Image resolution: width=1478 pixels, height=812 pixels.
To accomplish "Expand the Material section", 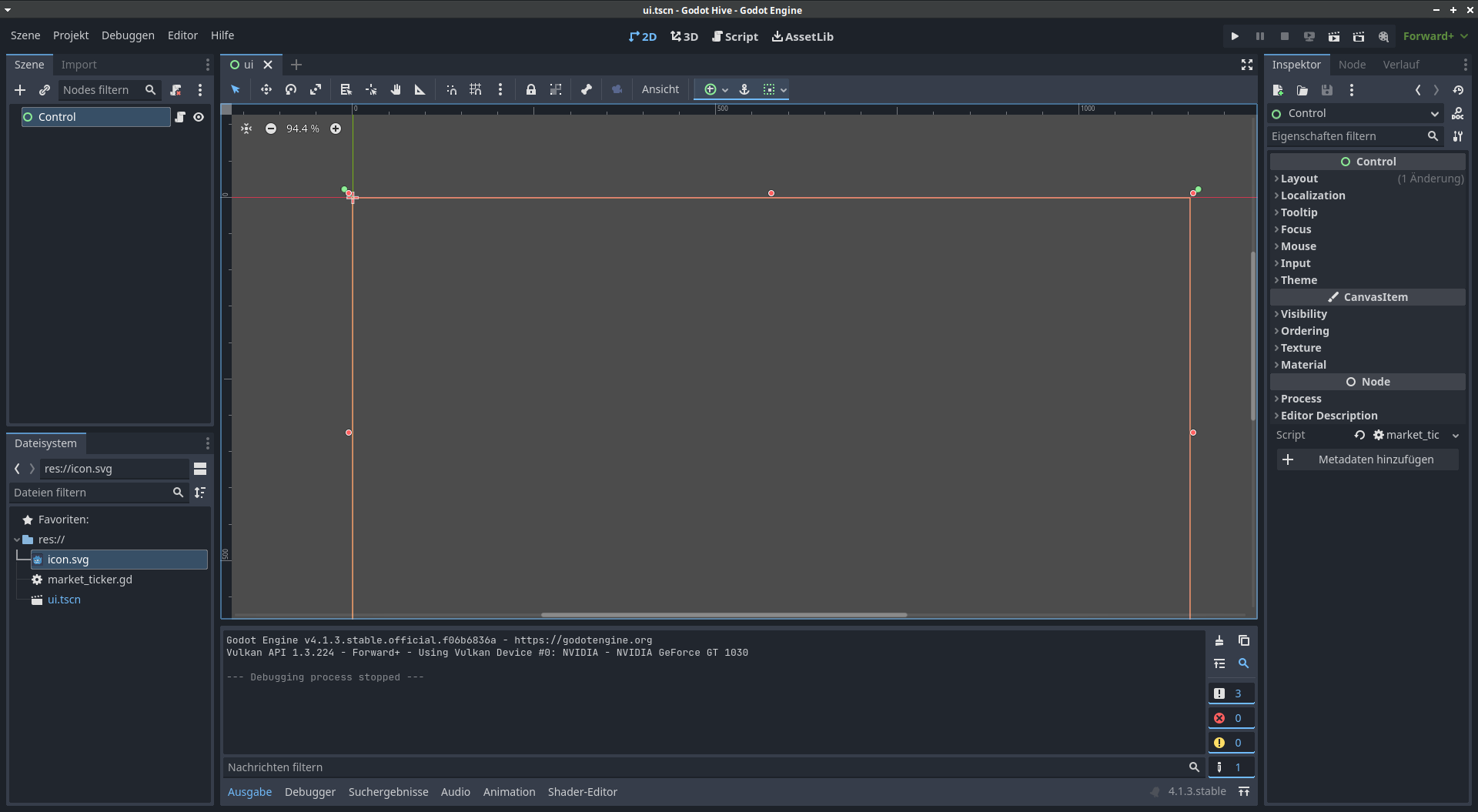I will point(1368,365).
